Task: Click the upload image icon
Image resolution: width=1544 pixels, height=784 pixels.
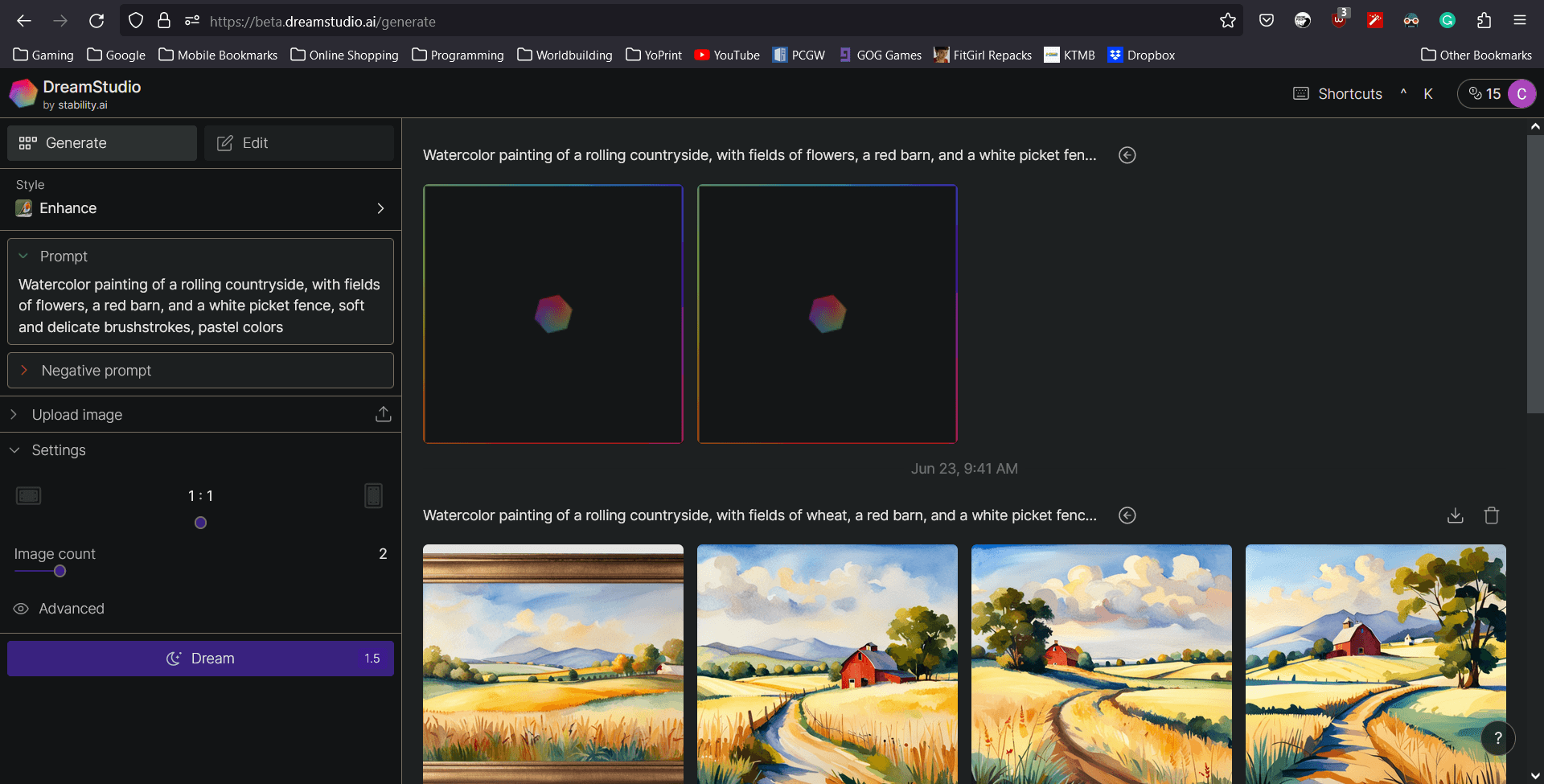Action: pyautogui.click(x=383, y=414)
